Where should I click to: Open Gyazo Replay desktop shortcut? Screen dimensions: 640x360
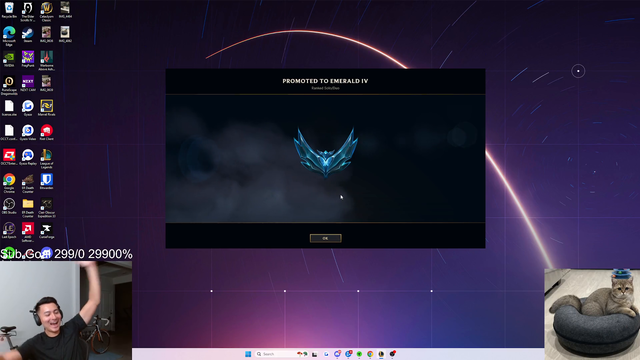(x=28, y=157)
